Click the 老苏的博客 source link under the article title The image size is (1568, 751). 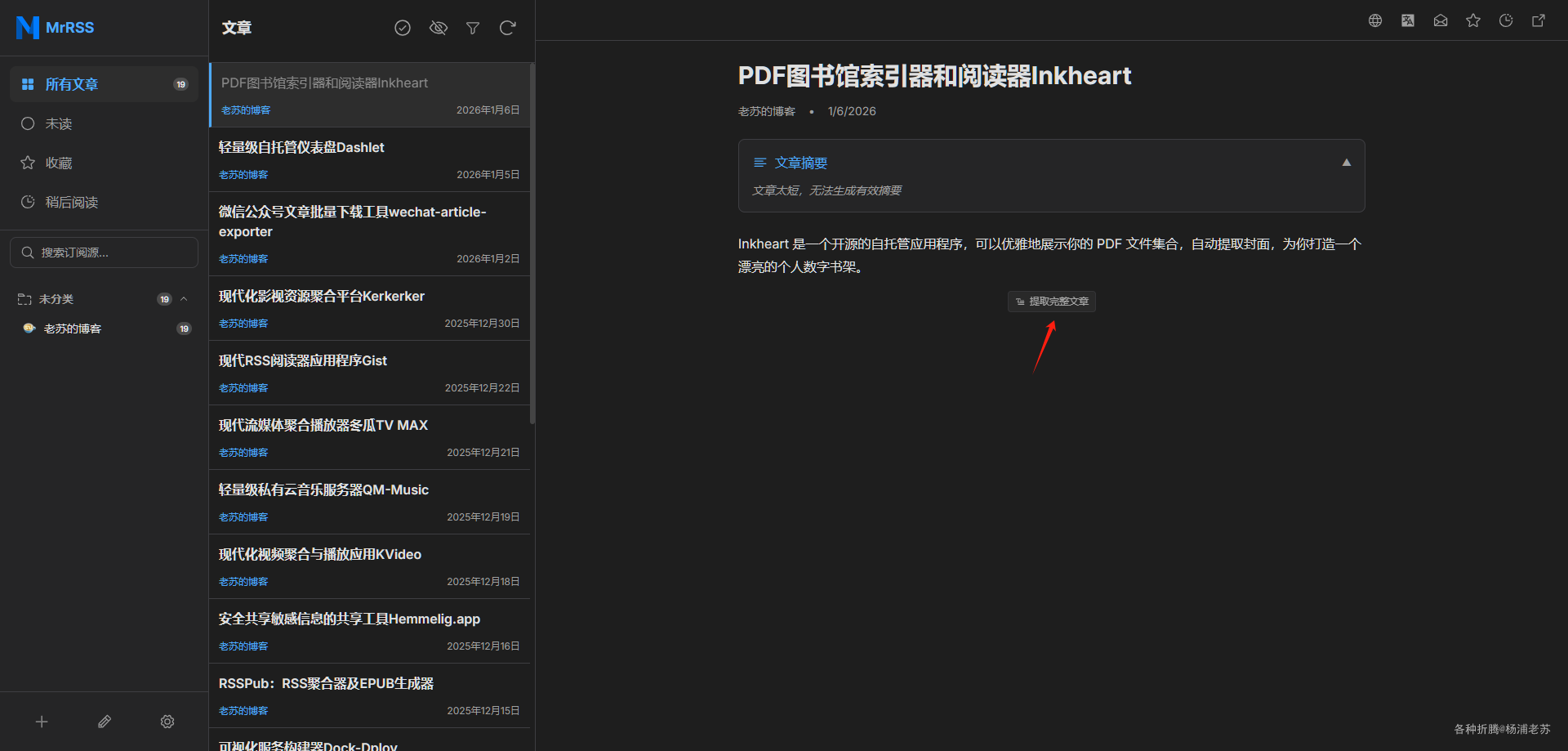(x=767, y=111)
